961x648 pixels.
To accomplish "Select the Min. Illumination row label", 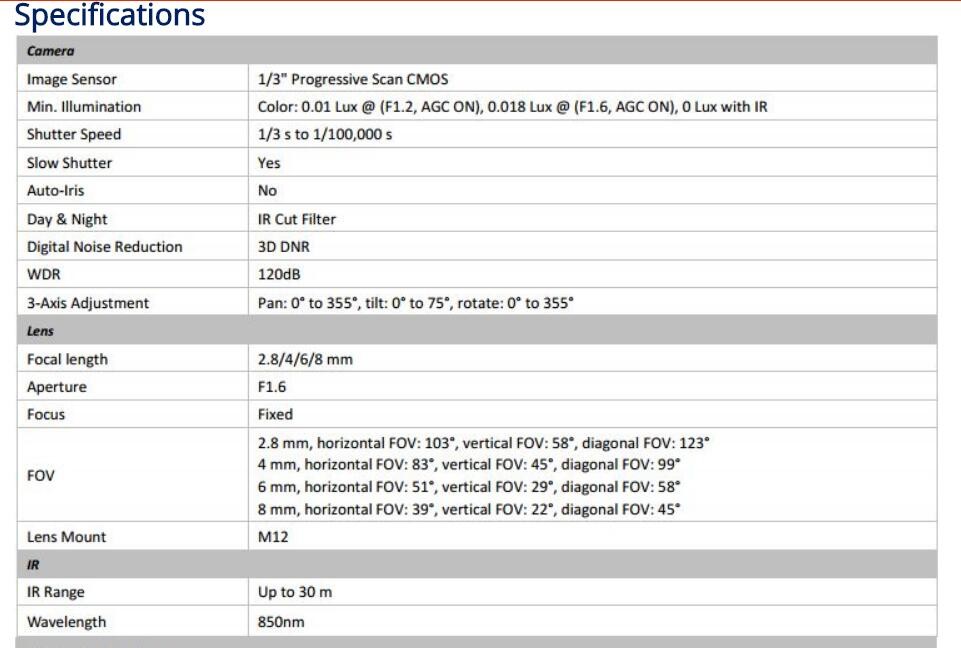I will pos(84,107).
